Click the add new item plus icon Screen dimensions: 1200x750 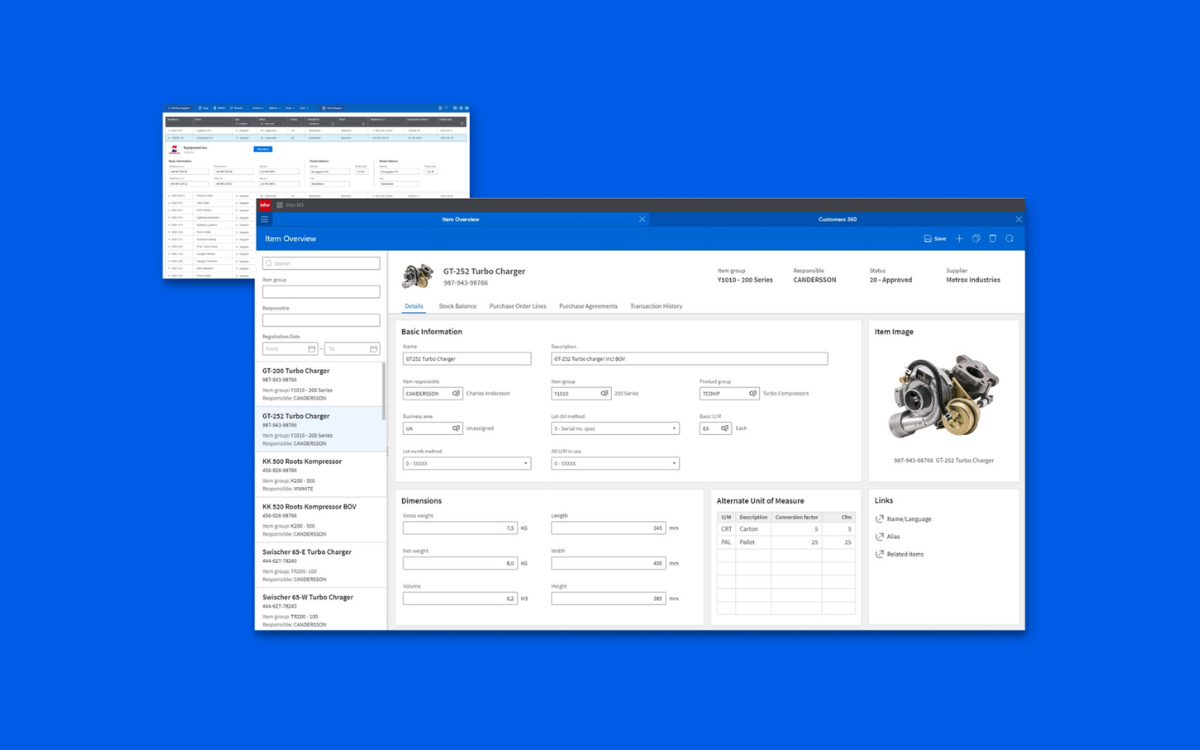tap(959, 239)
